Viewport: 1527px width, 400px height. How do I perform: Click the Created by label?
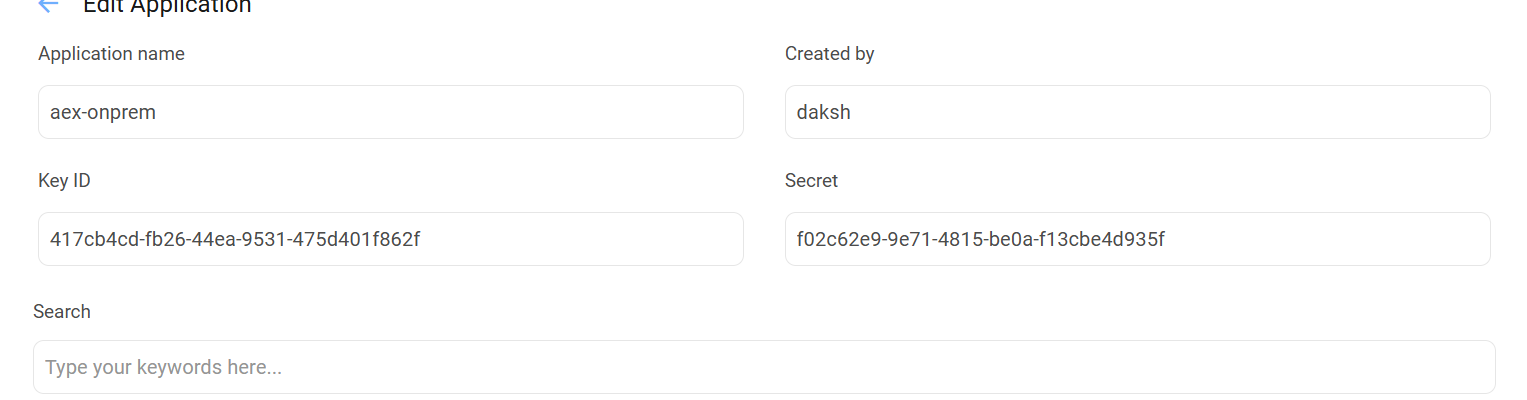[829, 54]
